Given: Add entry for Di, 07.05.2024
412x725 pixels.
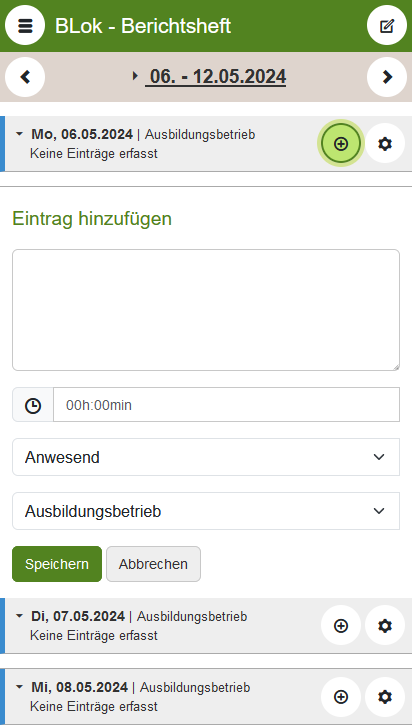Looking at the screenshot, I should point(341,626).
